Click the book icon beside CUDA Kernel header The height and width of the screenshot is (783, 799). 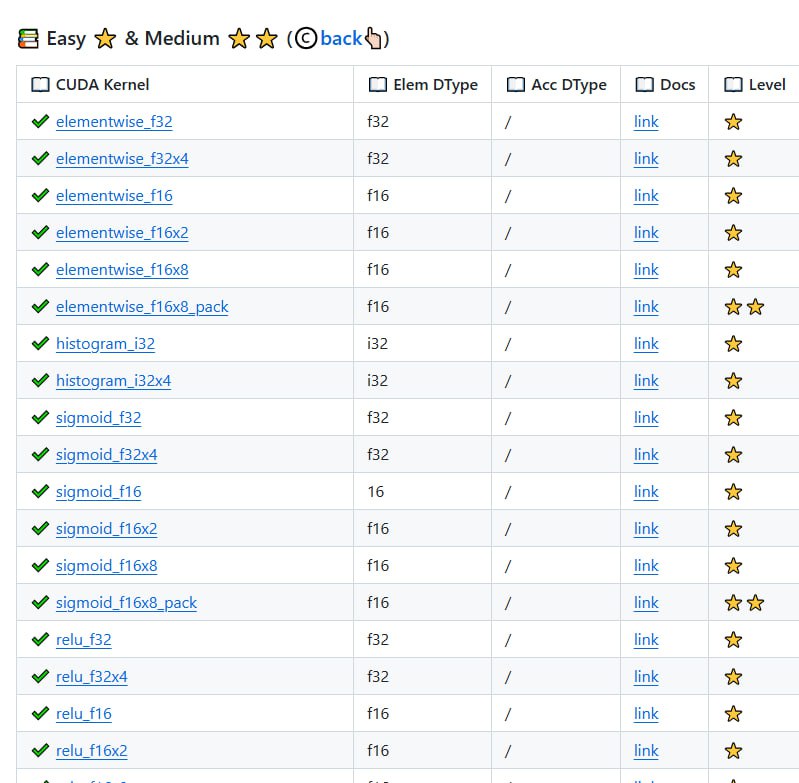[40, 85]
